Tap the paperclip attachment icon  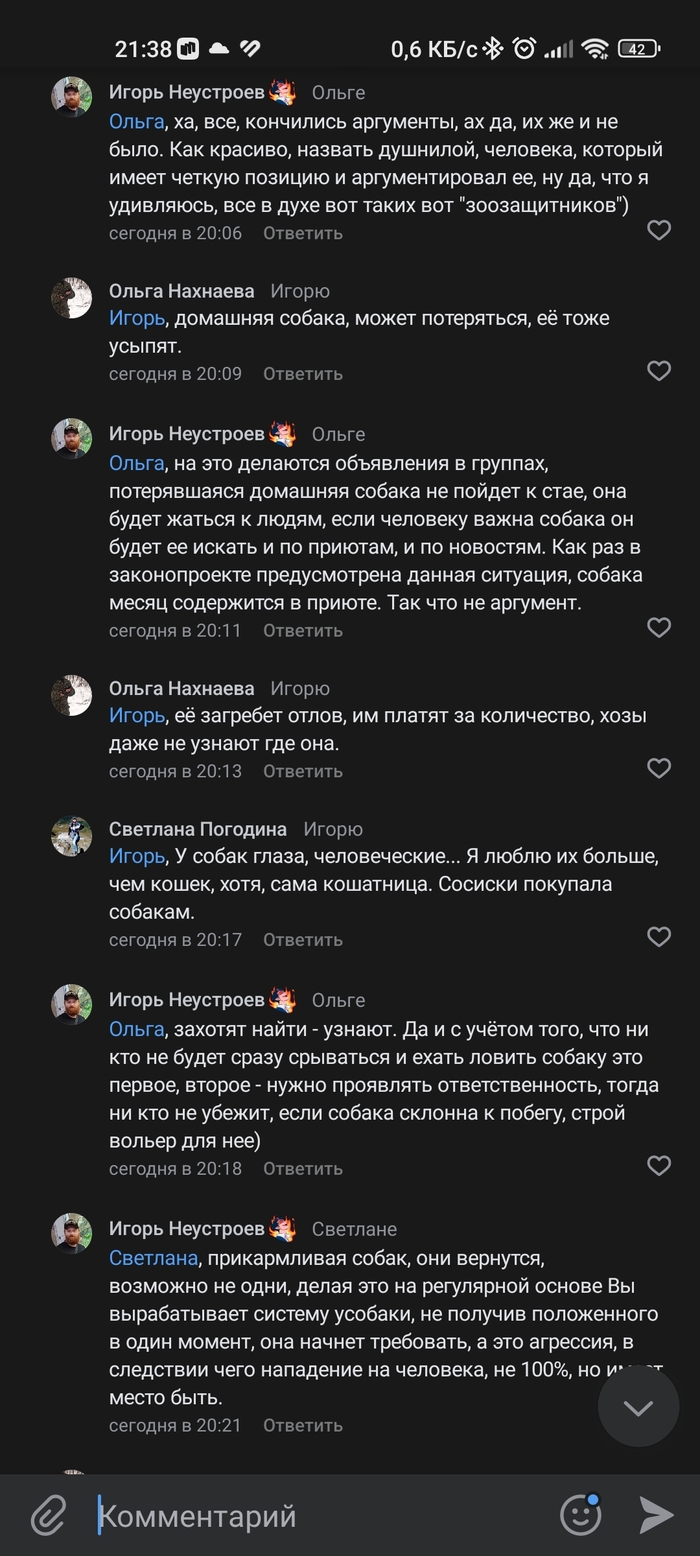[47, 1515]
